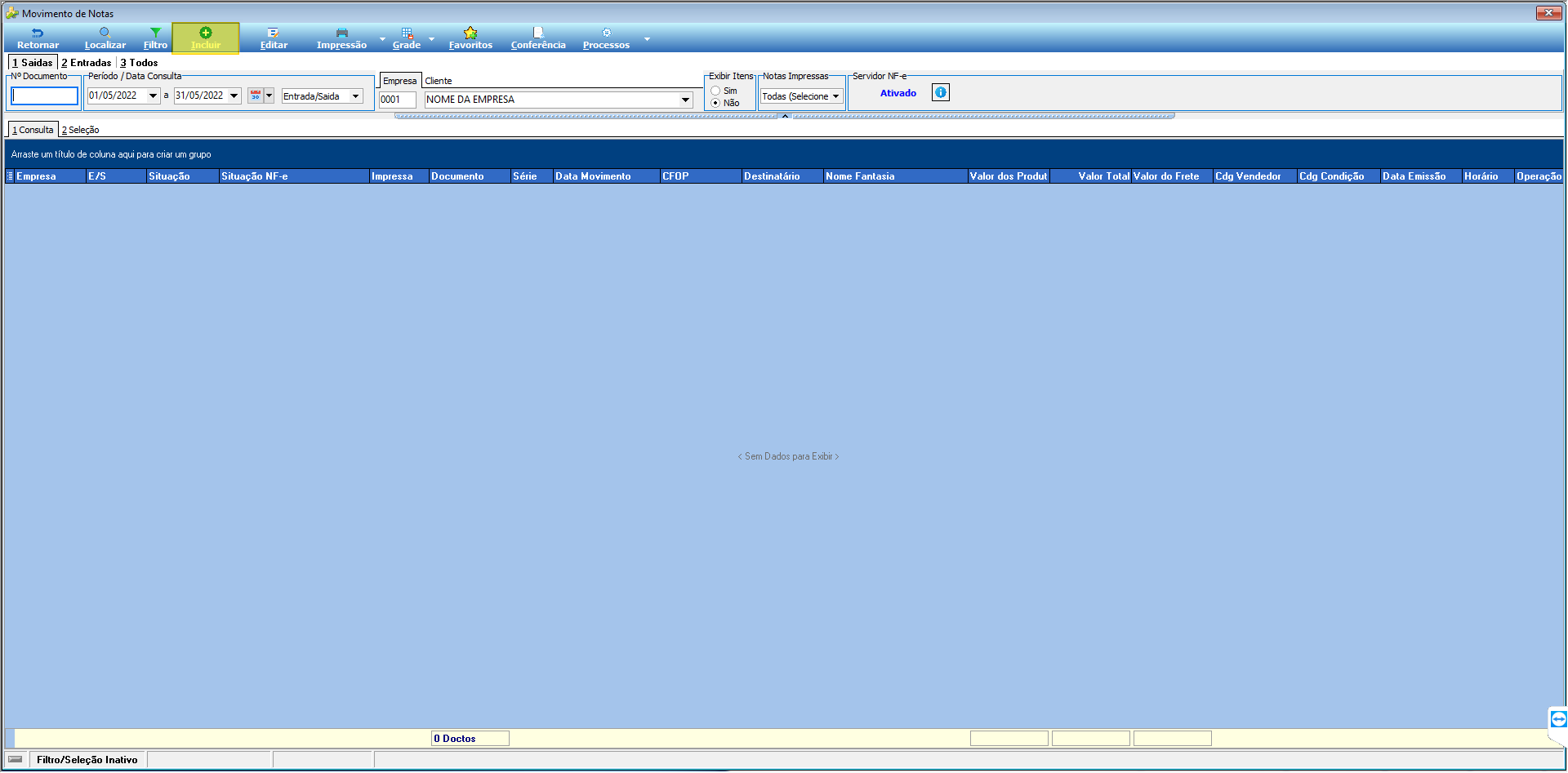This screenshot has height=773, width=1568.
Task: Switch to the 2 Entradas tab
Action: (87, 63)
